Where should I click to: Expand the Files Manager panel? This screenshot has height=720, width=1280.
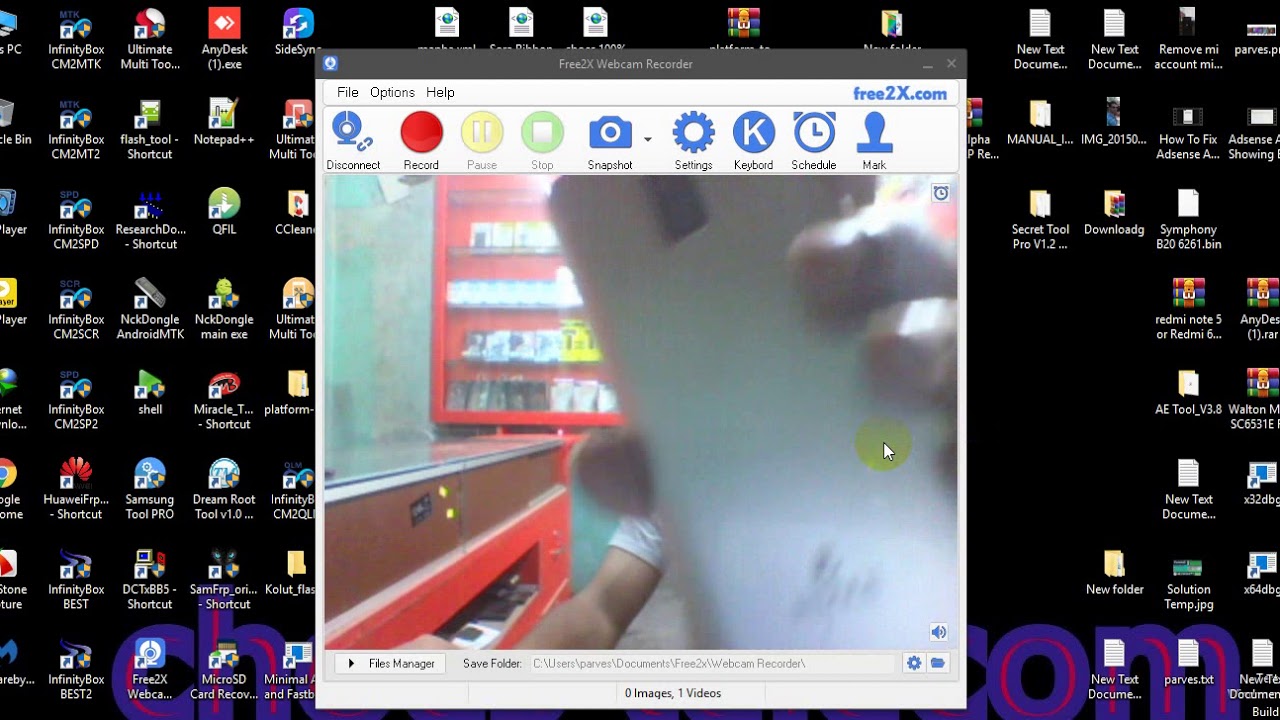click(x=391, y=663)
